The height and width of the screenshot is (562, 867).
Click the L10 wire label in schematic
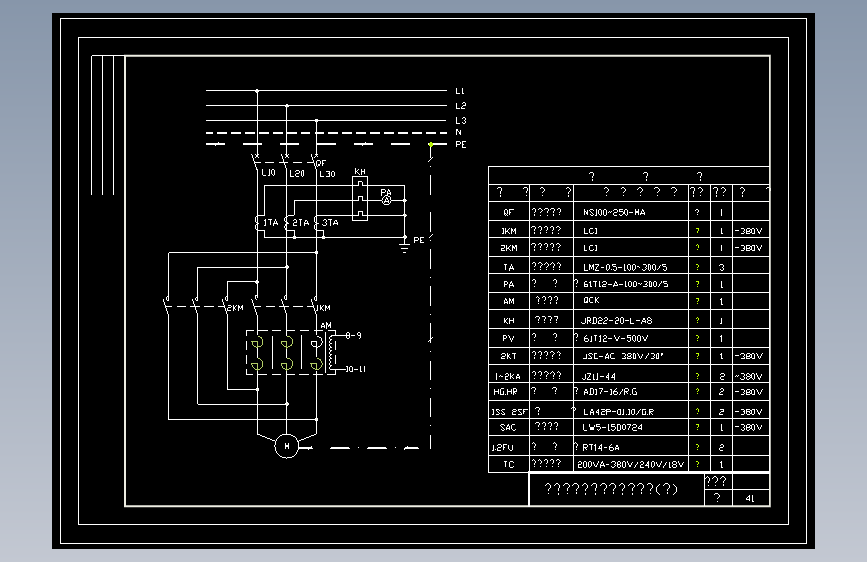(x=268, y=173)
